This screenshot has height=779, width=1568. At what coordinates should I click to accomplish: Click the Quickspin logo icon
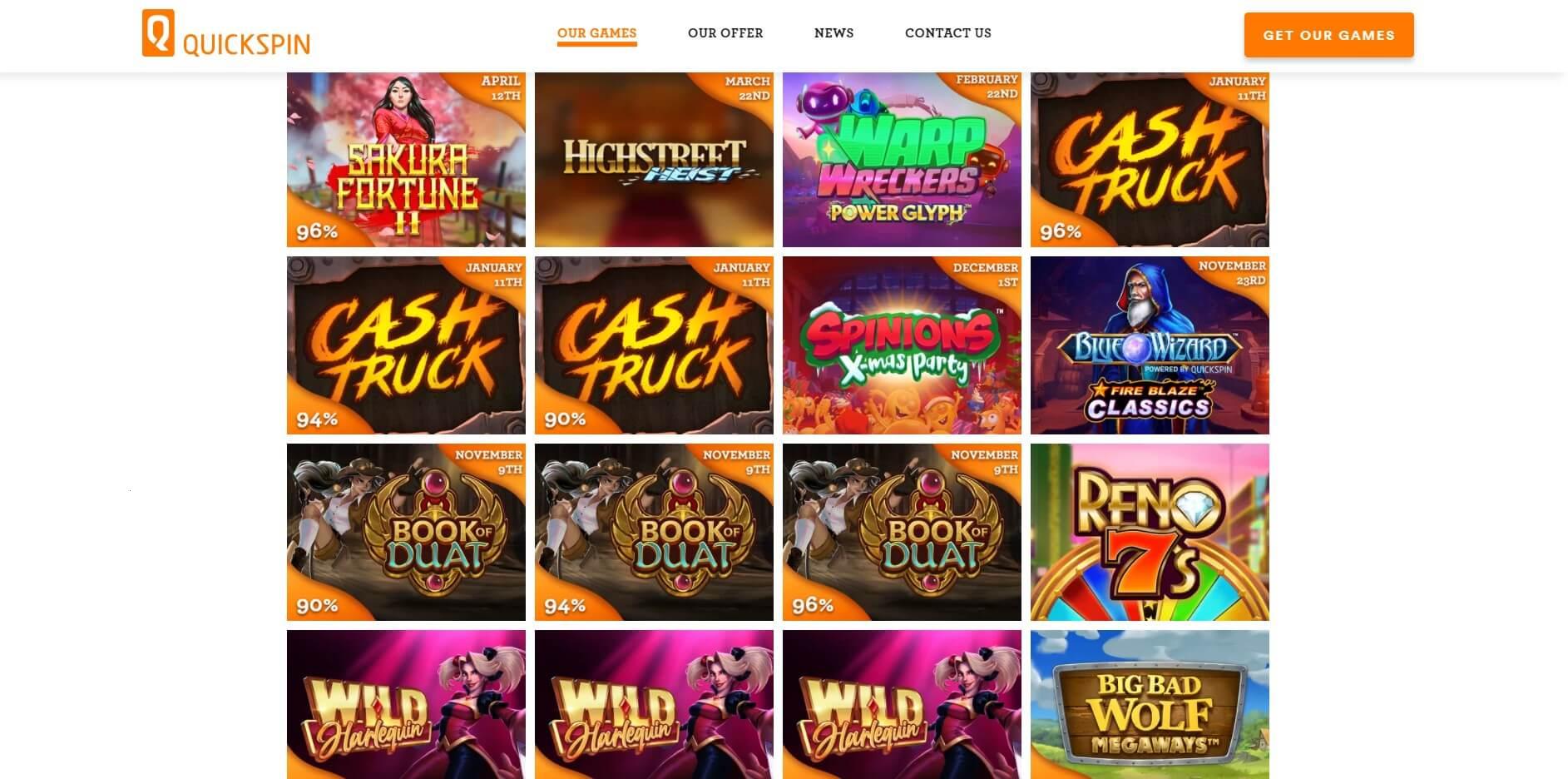[158, 33]
